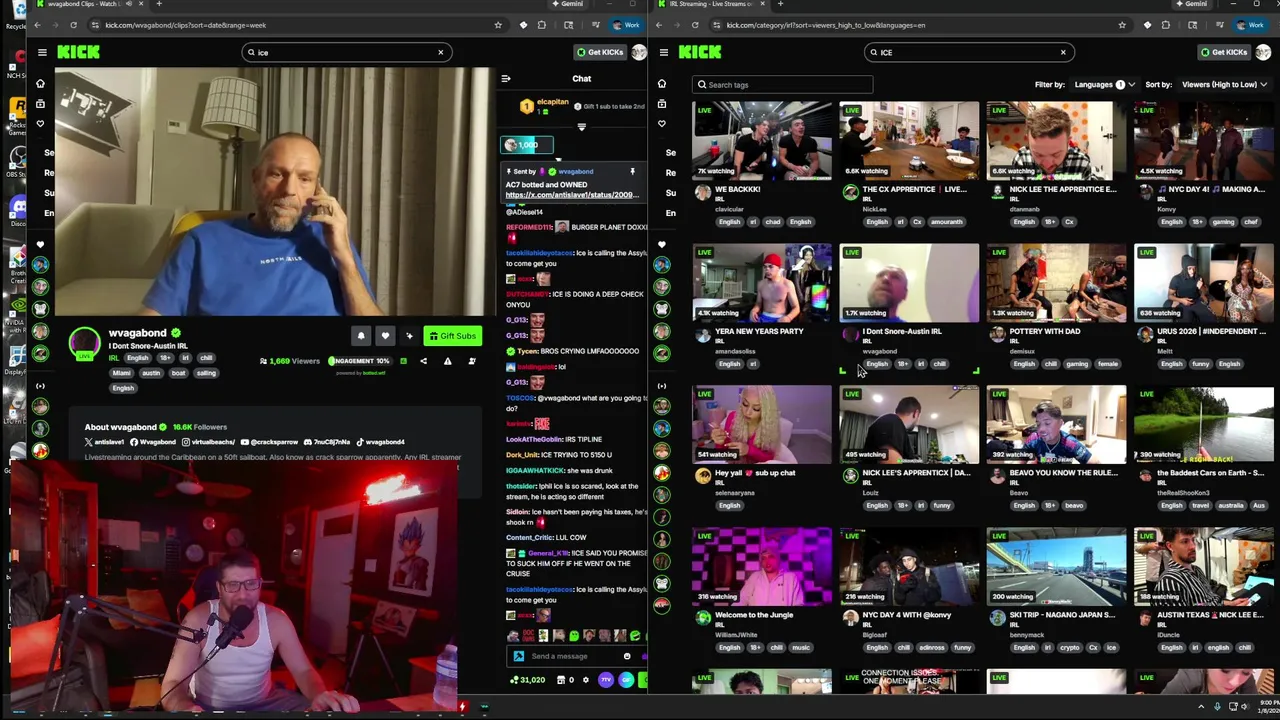The height and width of the screenshot is (720, 1280).
Task: Open 'THE CX APPRENTICE' stream thumbnail
Action: click(x=909, y=140)
